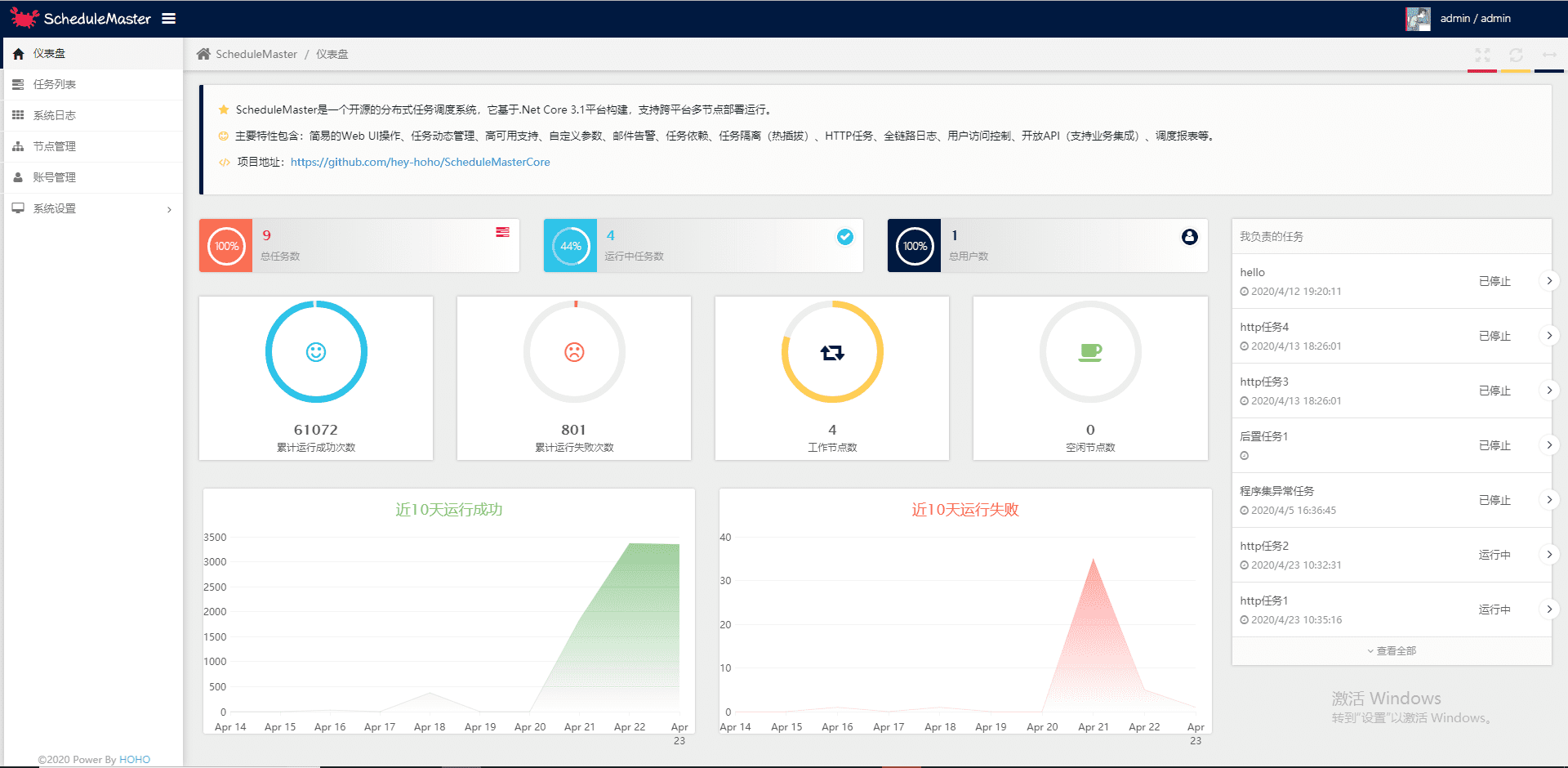The height and width of the screenshot is (768, 1568).
Task: Click the 已停止 status of hello
Action: 1494,281
